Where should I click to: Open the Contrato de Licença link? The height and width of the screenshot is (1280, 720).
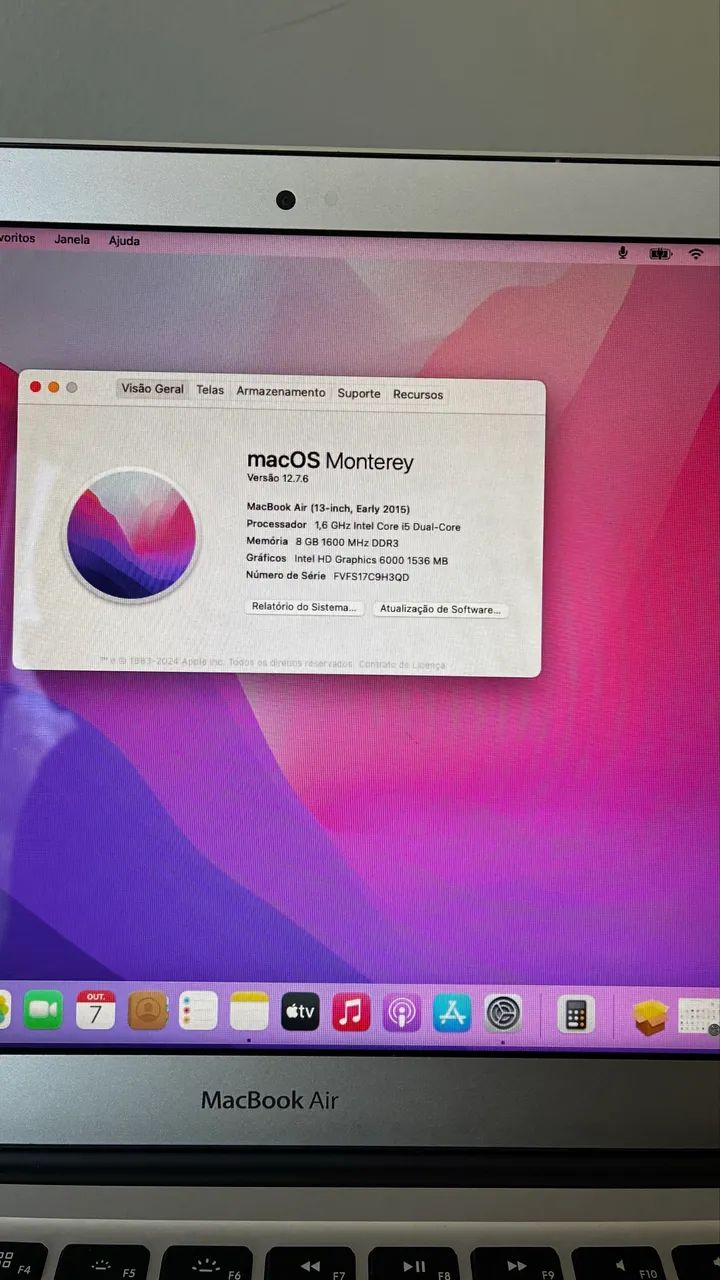(x=402, y=664)
